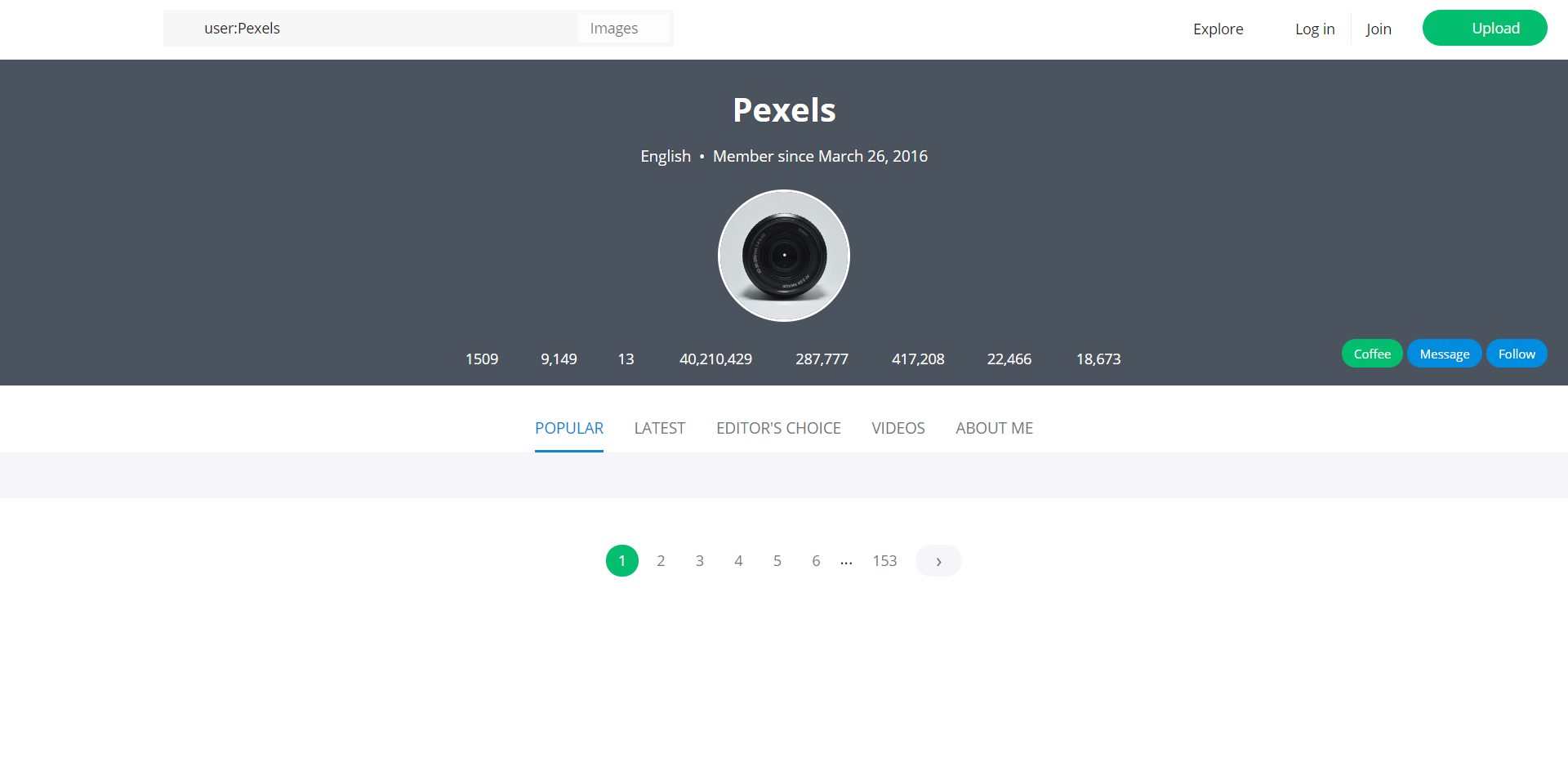1568x762 pixels.
Task: Open the EDITOR'S CHOICE tab
Action: (x=777, y=428)
